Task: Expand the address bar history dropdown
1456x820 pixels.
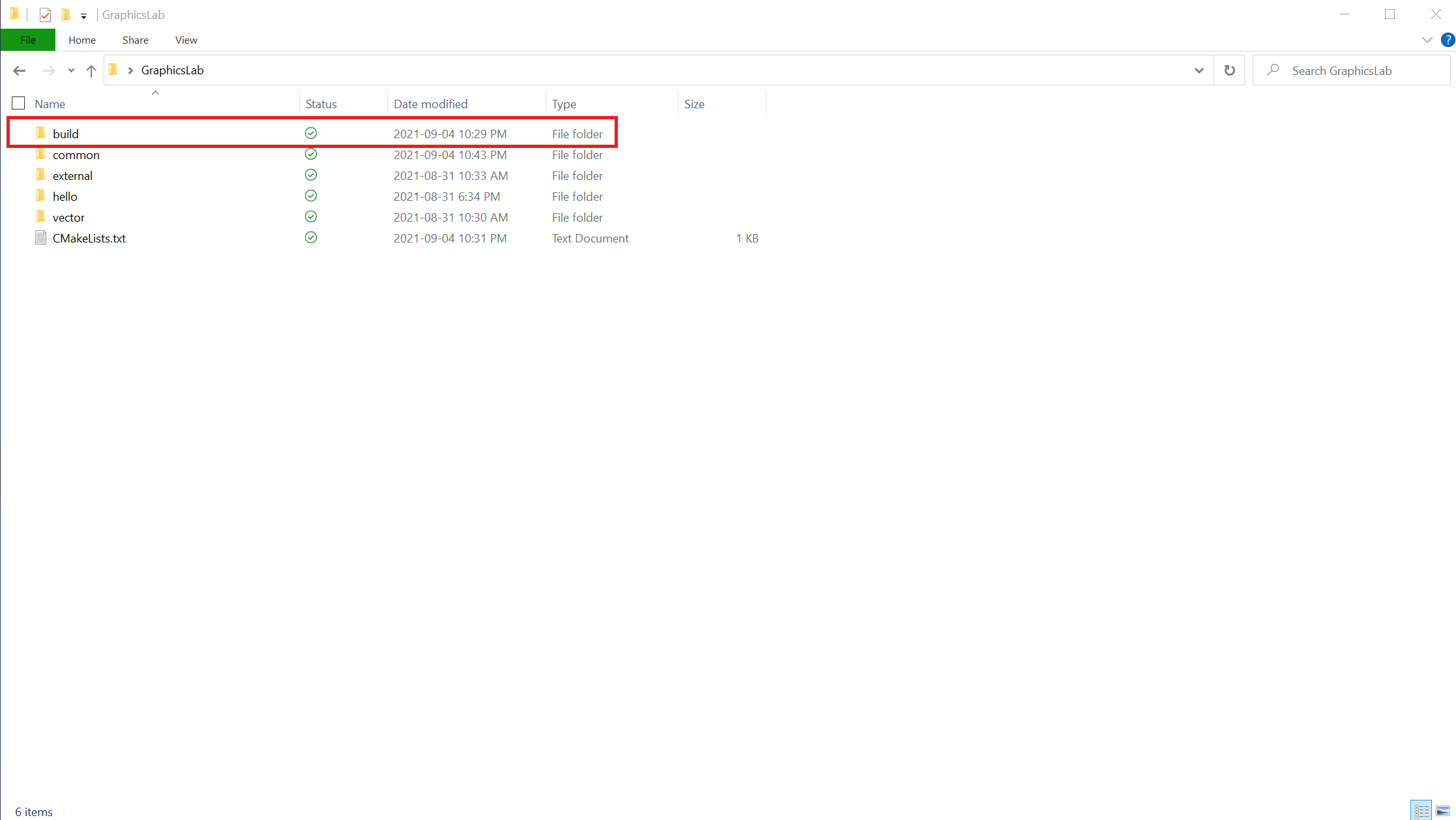Action: point(1199,70)
